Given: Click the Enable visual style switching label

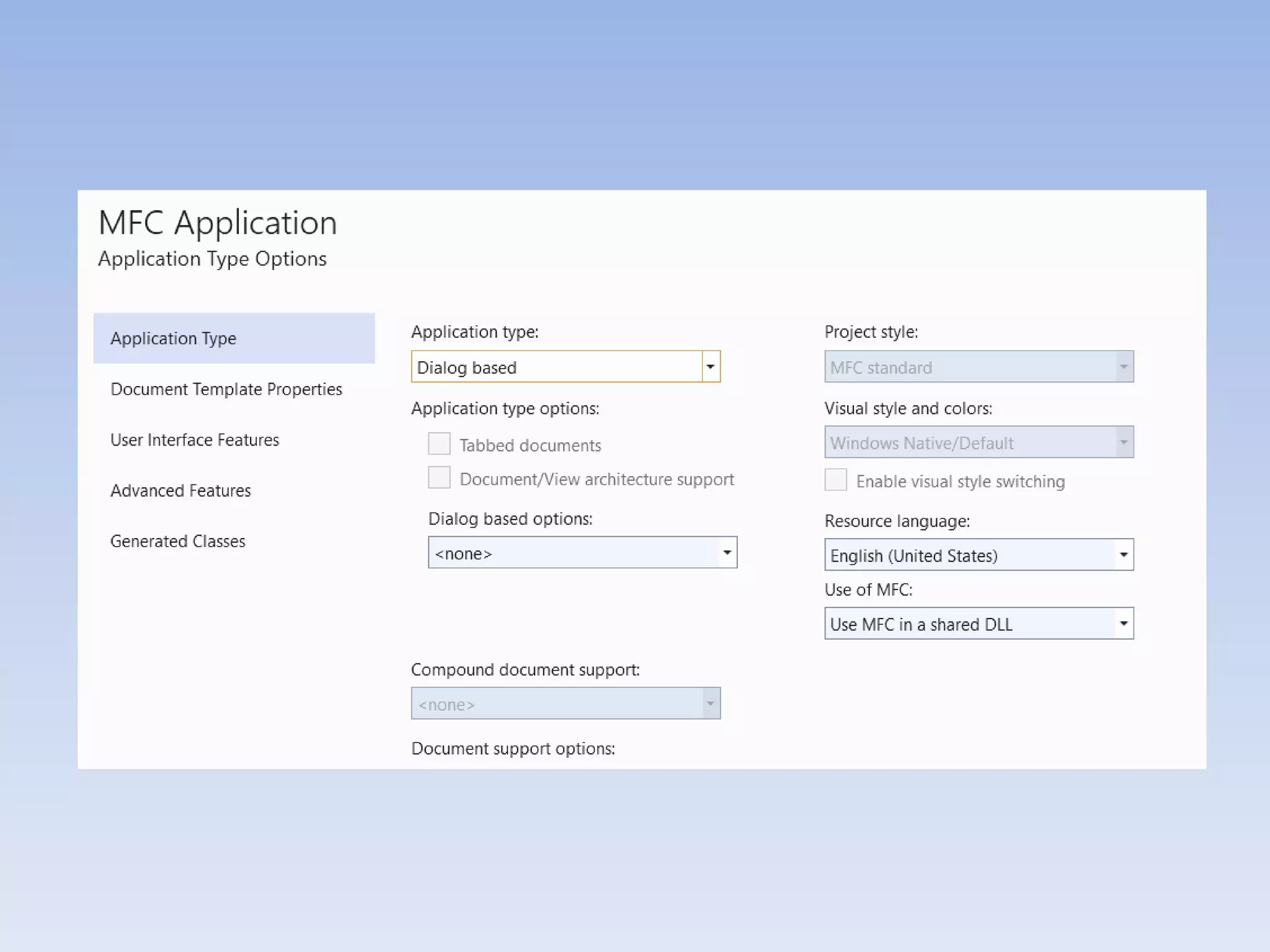Looking at the screenshot, I should (x=960, y=482).
